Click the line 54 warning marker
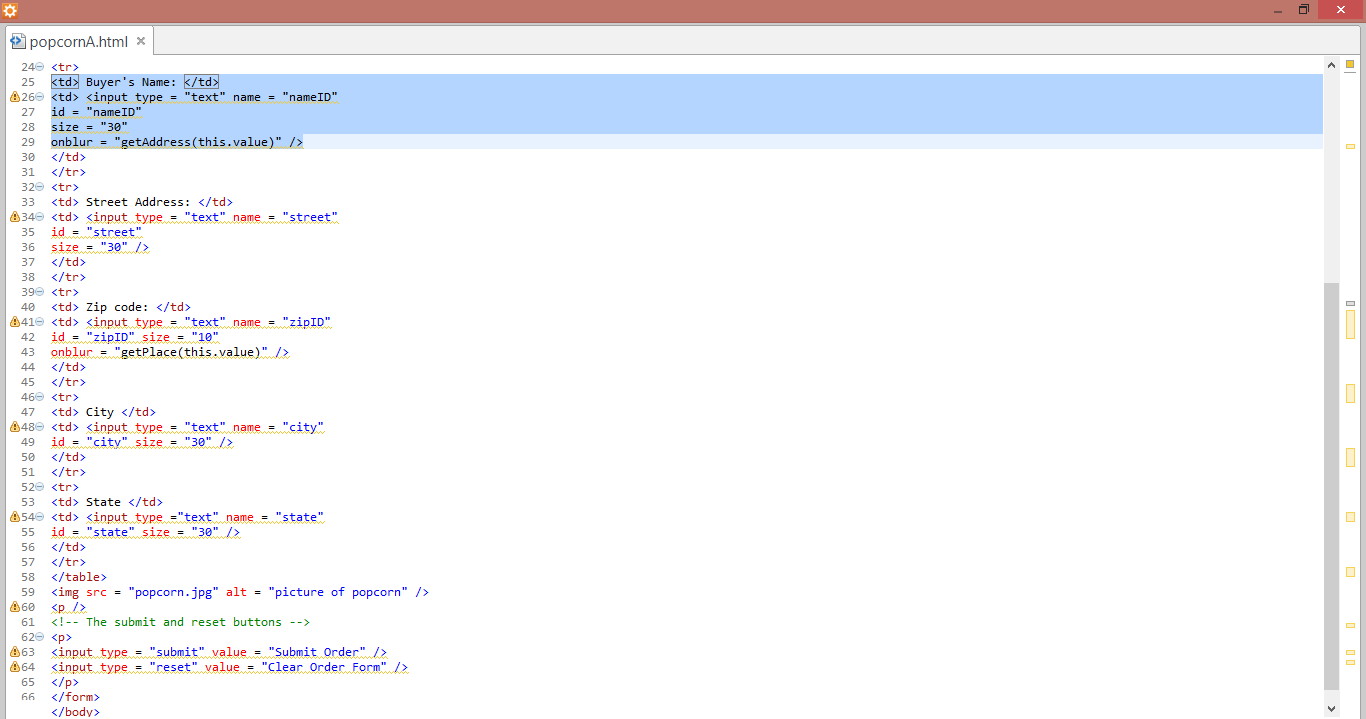Image resolution: width=1366 pixels, height=719 pixels. click(x=15, y=517)
